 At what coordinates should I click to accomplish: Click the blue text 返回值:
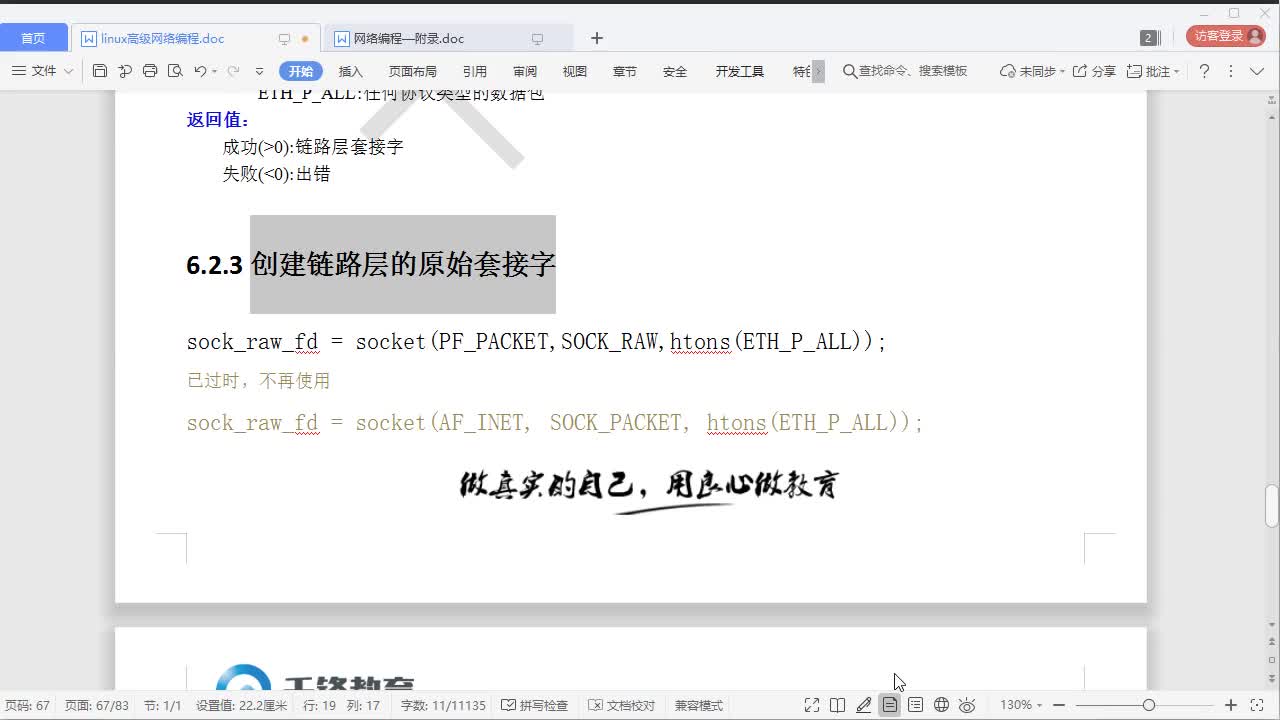coord(218,120)
